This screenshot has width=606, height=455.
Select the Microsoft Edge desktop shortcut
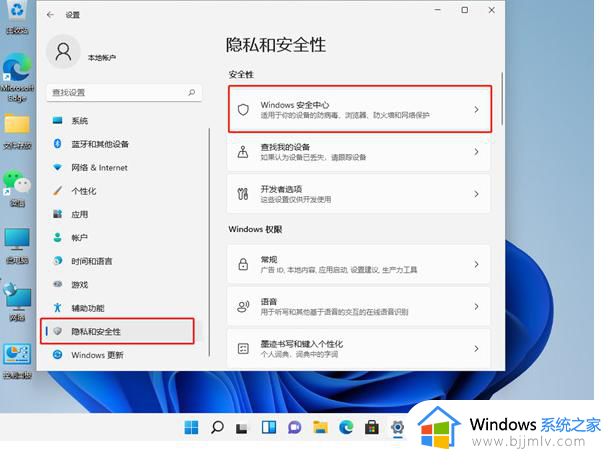[17, 77]
